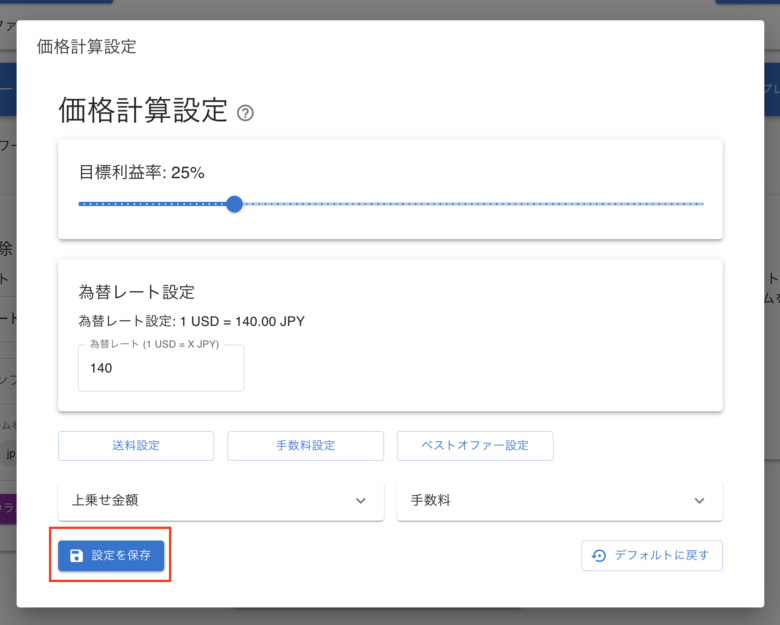Screen dimensions: 780x625
Task: Click the 為替レート設定: 1 USD = 140.00 JPY text
Action: (x=191, y=321)
